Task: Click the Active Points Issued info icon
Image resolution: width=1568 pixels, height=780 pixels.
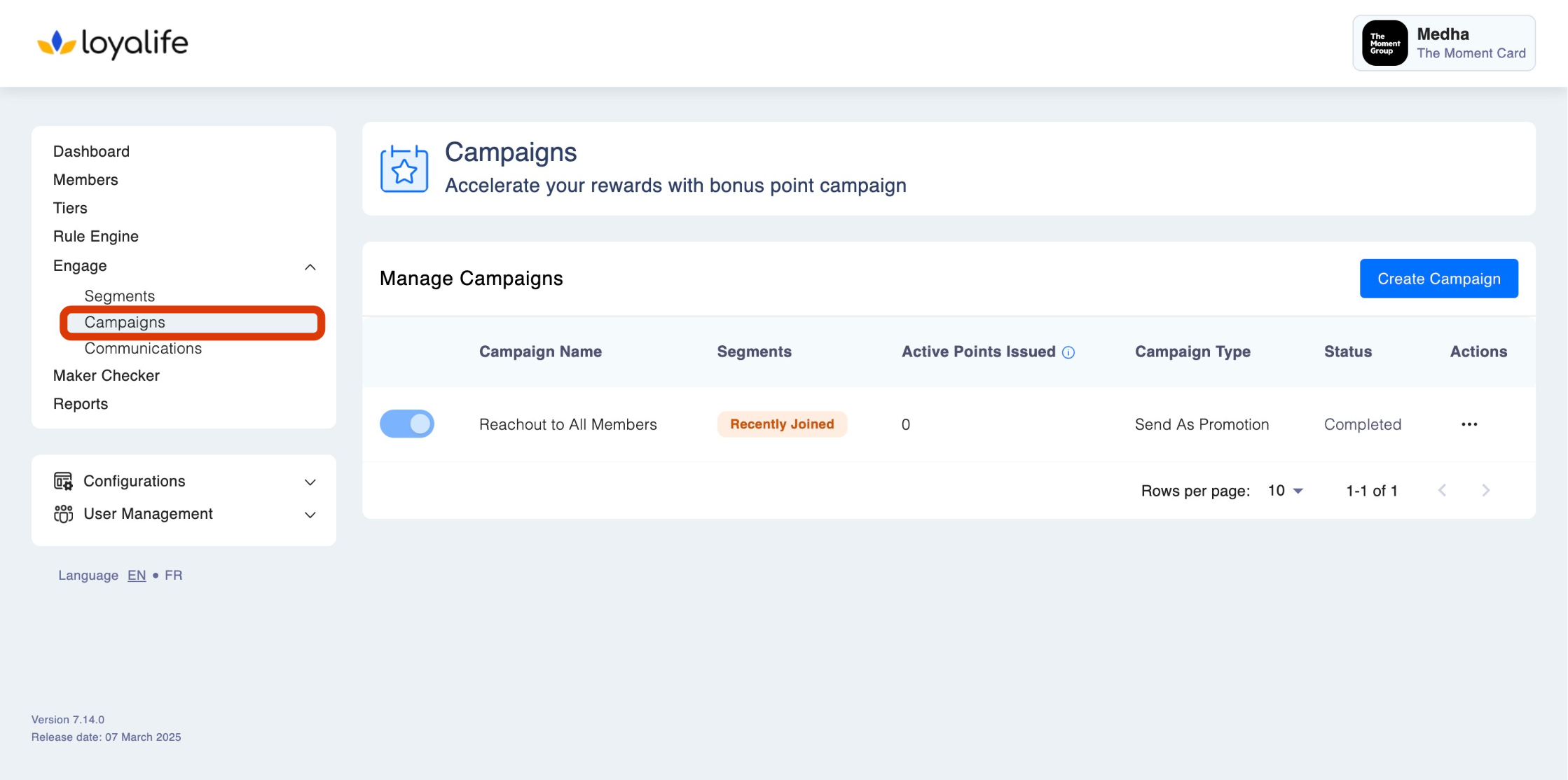Action: tap(1068, 352)
